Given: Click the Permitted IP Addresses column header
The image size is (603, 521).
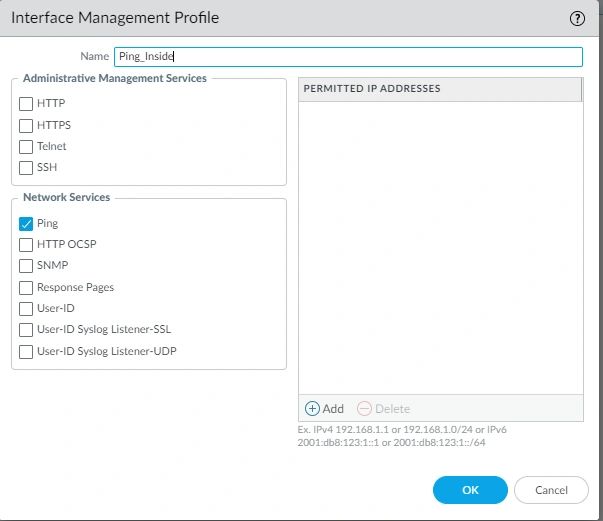Looking at the screenshot, I should pos(440,89).
